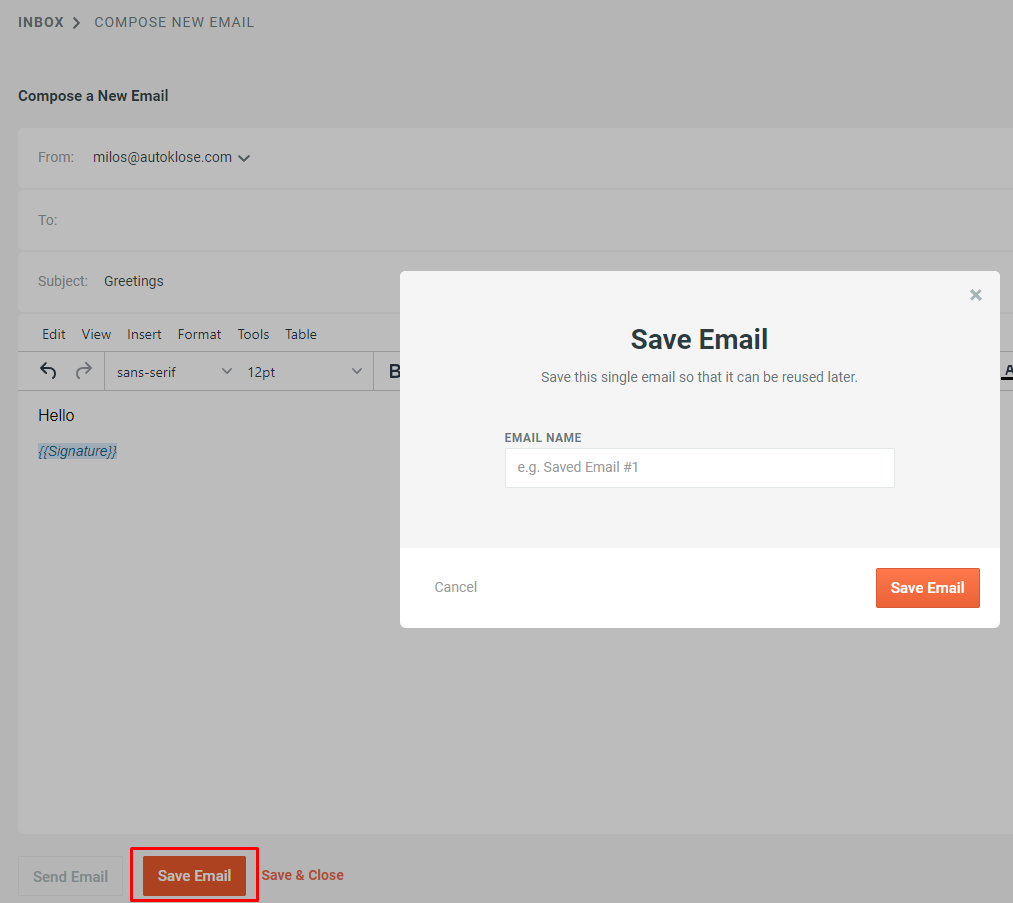Click the Save & Close button
The width and height of the screenshot is (1013, 903).
(302, 875)
